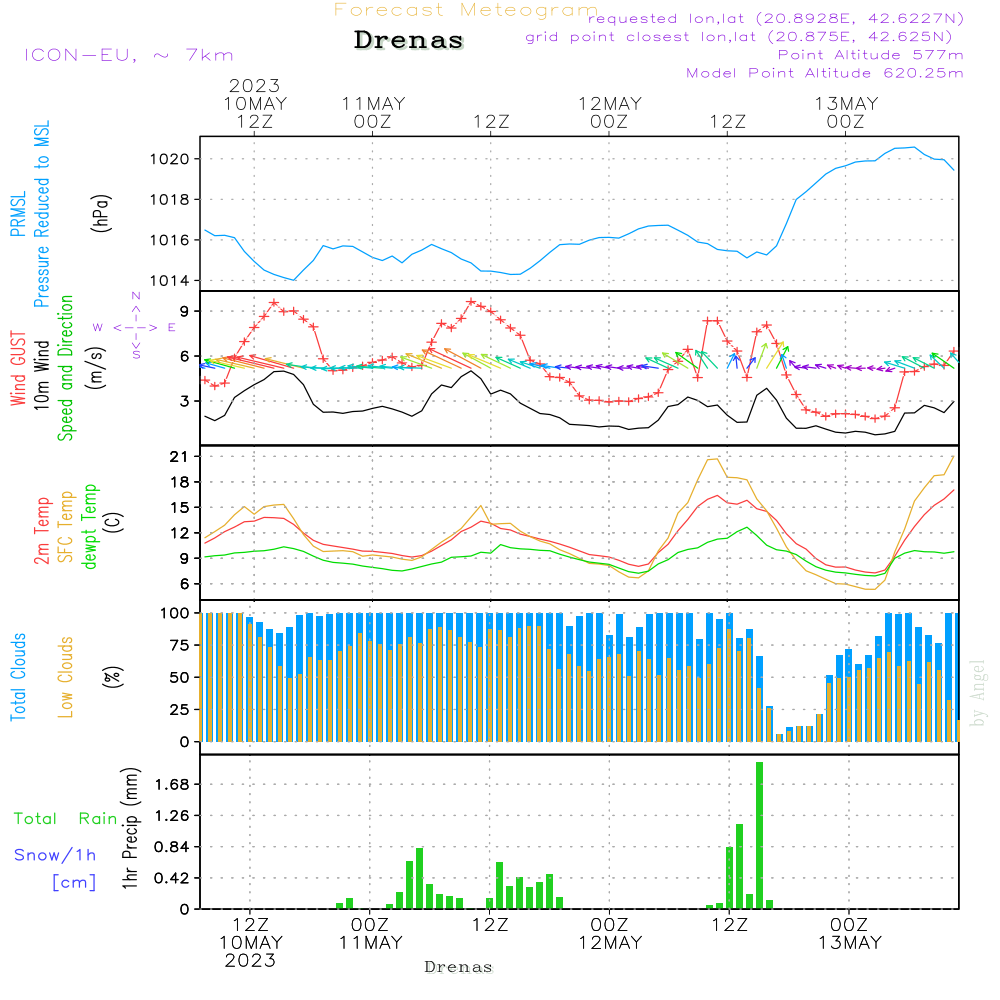
Task: Click the 'Total Clouds' blue label
Action: pos(18,677)
